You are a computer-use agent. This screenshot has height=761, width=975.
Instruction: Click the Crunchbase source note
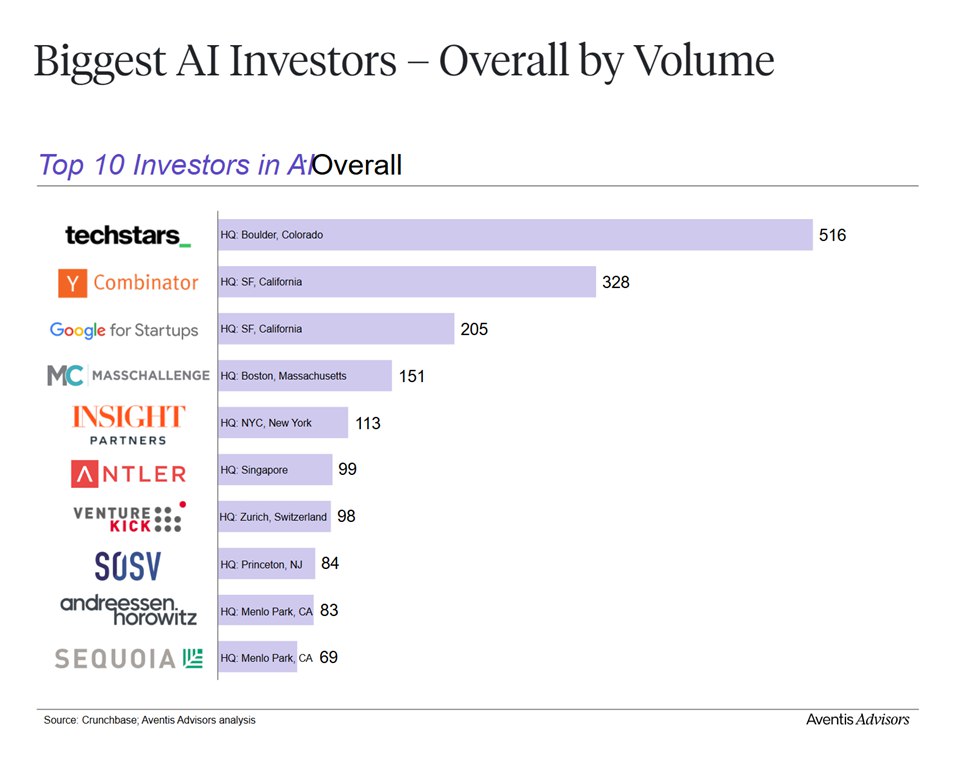(x=149, y=720)
